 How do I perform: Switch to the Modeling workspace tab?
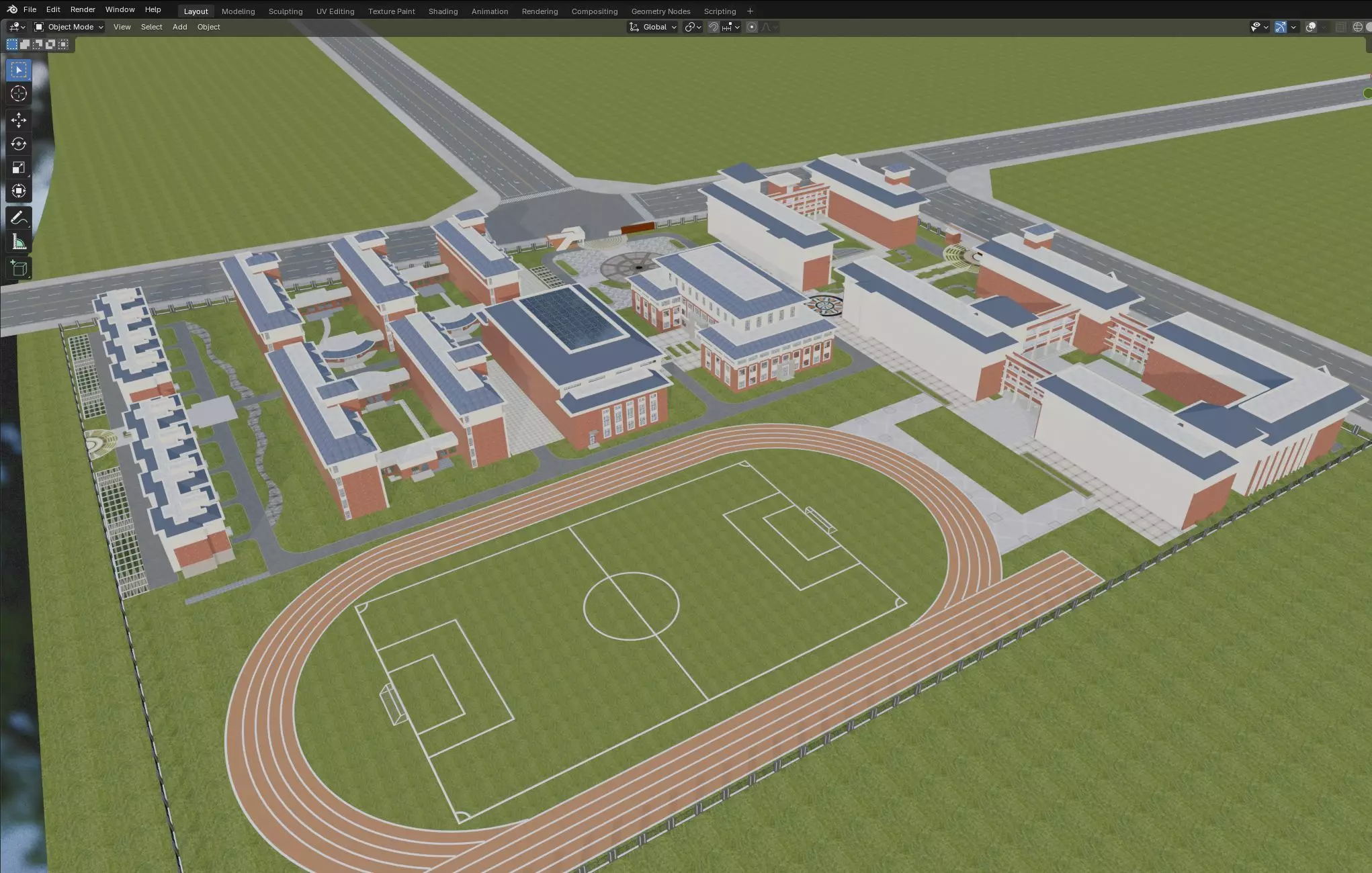(238, 11)
